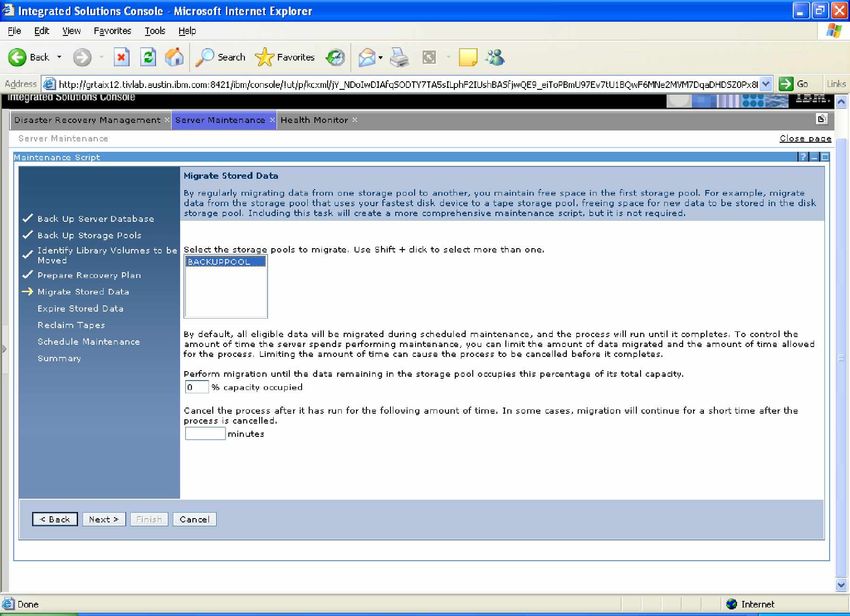Click the Windows flag logo

point(834,31)
